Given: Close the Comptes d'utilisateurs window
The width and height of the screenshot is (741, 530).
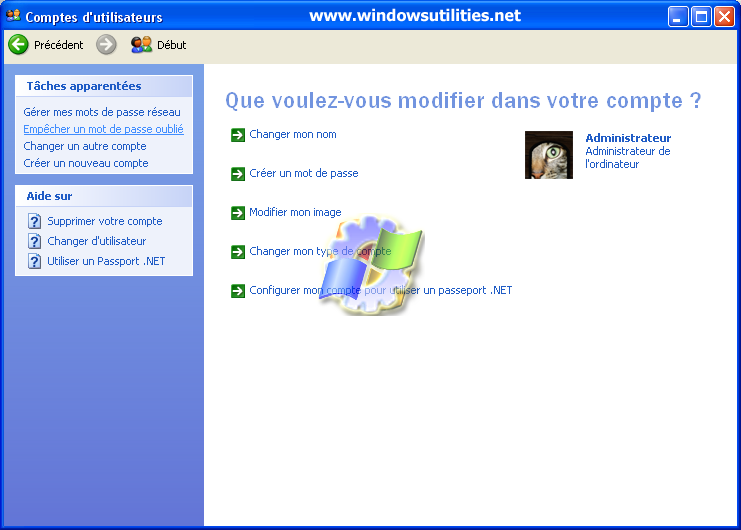Looking at the screenshot, I should click(724, 17).
